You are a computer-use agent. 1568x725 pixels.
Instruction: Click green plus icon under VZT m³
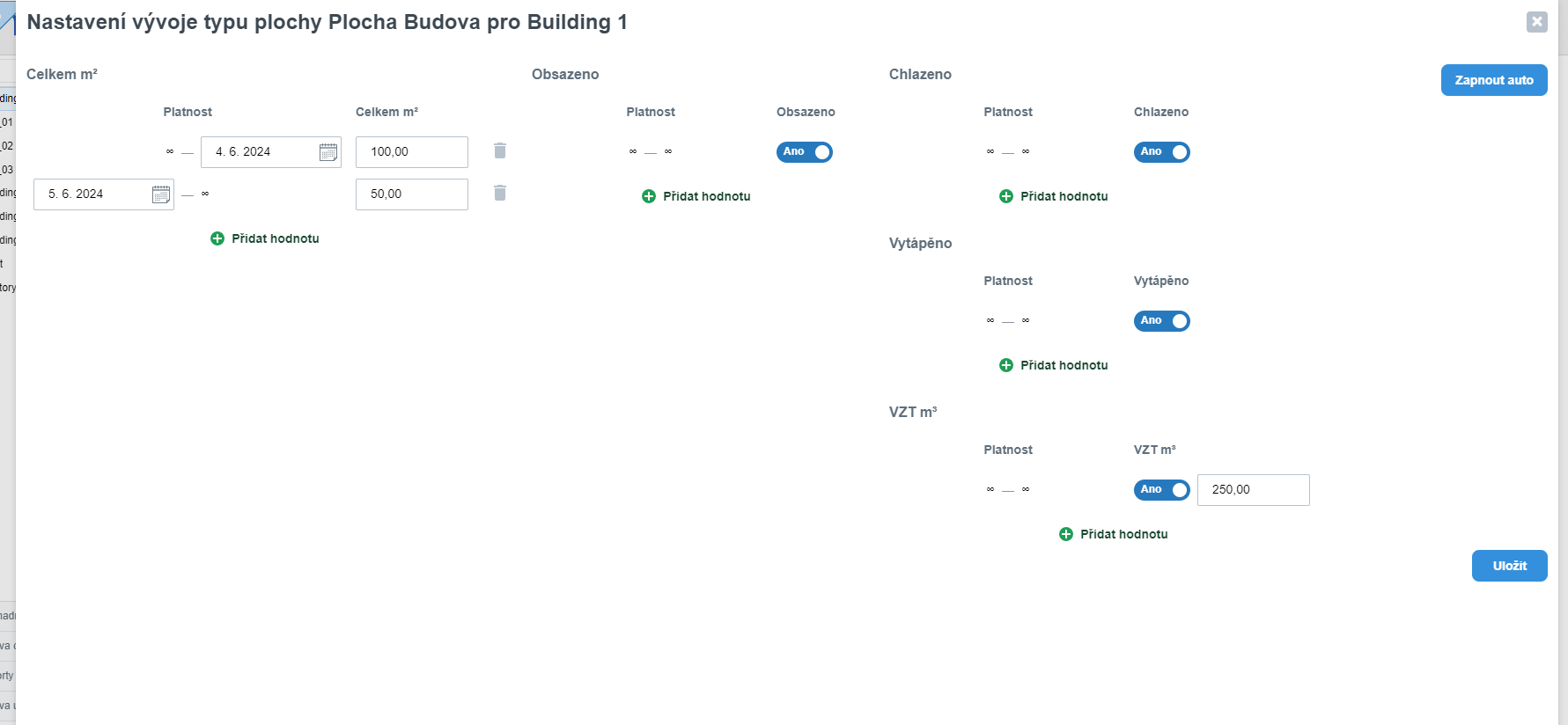point(1066,534)
